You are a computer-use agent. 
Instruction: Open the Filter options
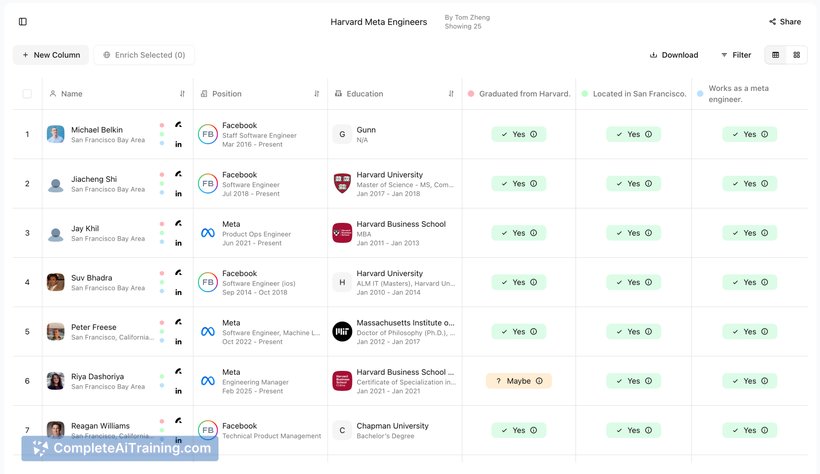click(x=736, y=55)
